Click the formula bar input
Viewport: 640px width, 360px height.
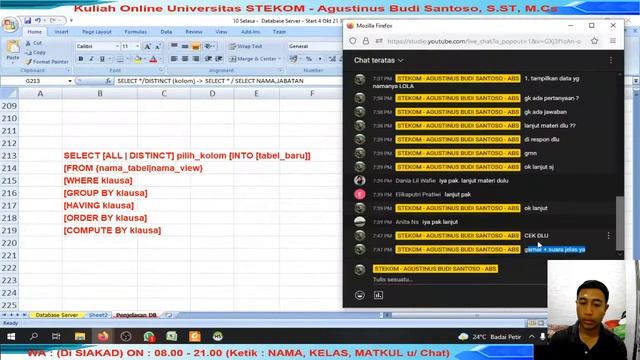pos(228,81)
